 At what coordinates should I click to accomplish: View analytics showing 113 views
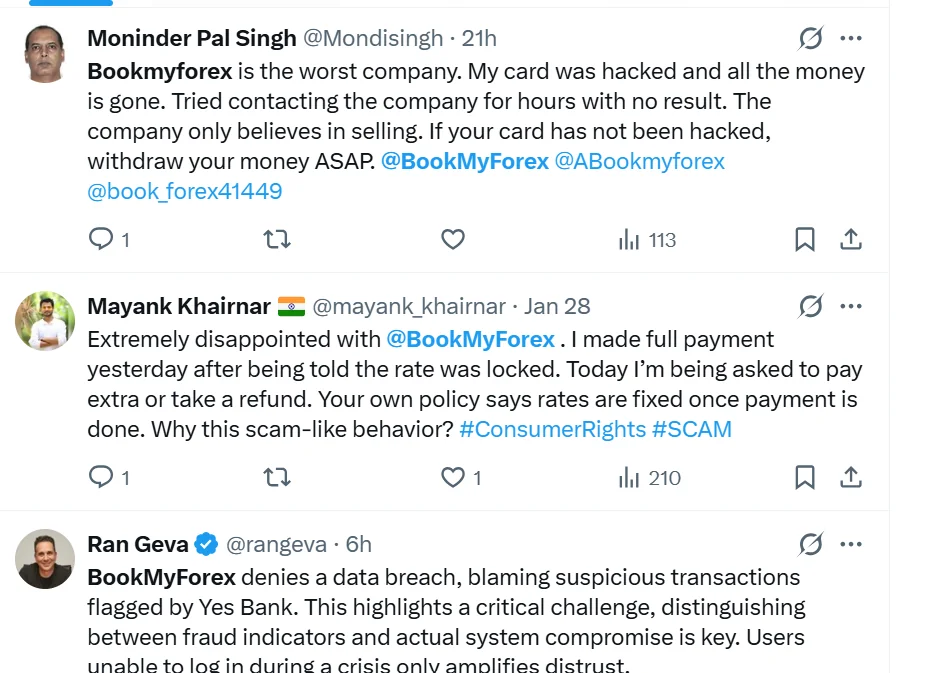point(647,240)
